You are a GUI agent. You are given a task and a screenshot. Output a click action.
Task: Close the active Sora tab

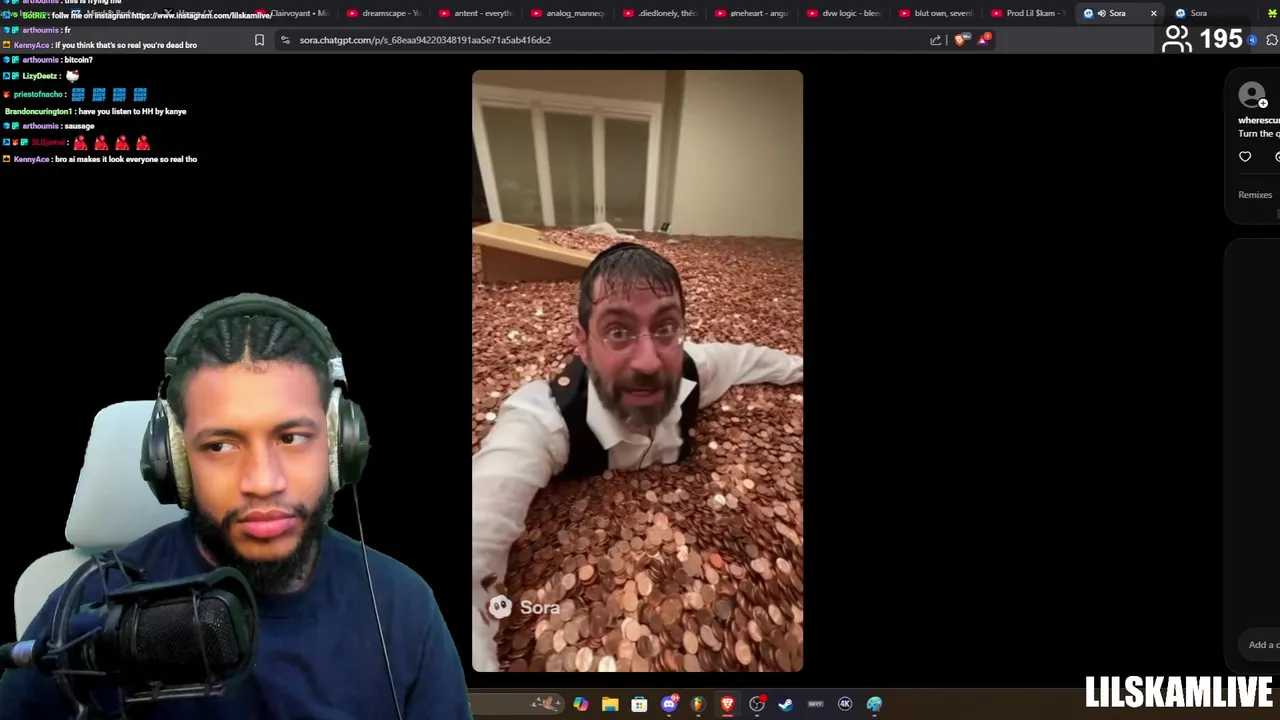1153,13
